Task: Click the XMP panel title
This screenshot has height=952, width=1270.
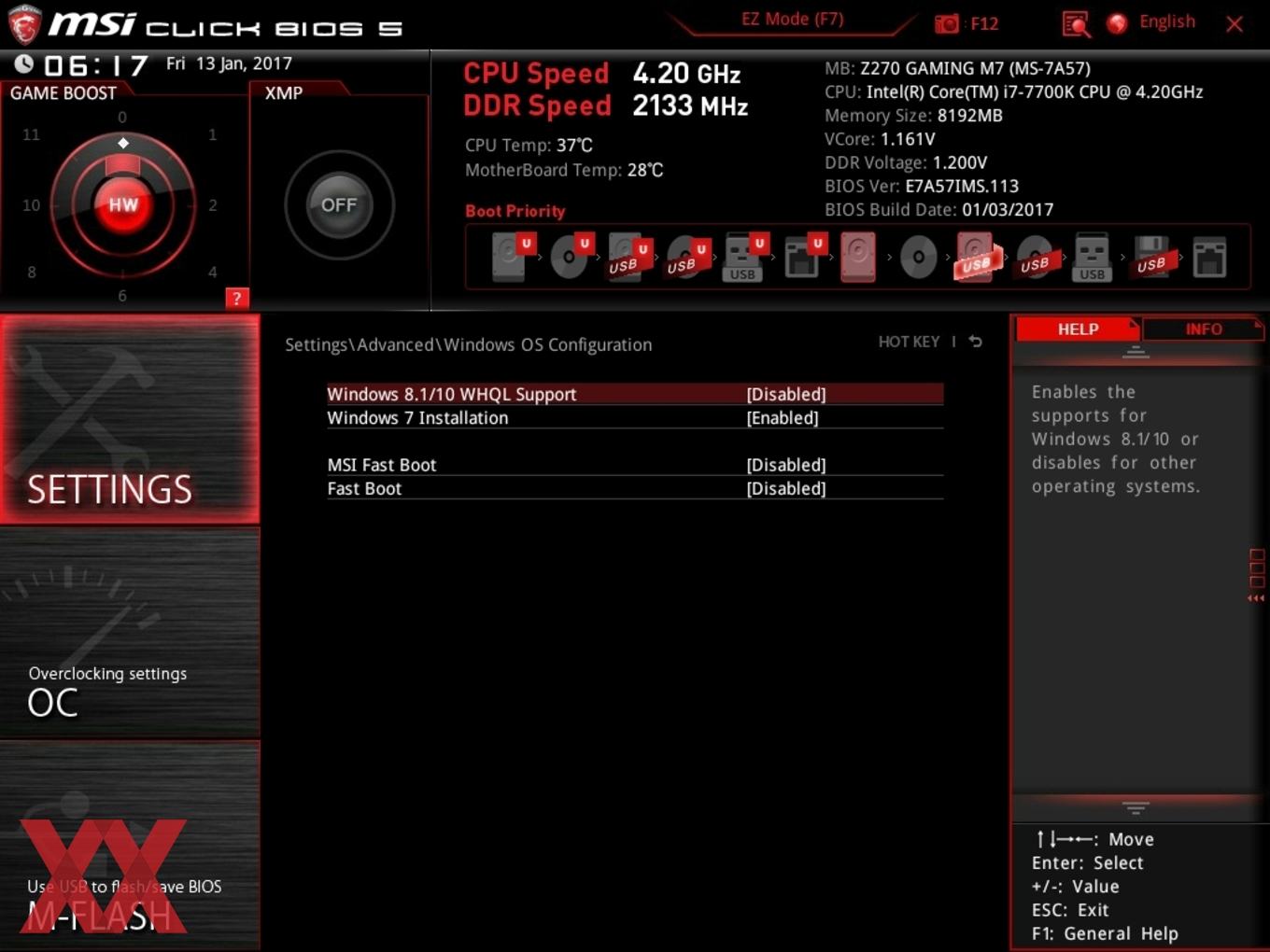Action: coord(284,93)
